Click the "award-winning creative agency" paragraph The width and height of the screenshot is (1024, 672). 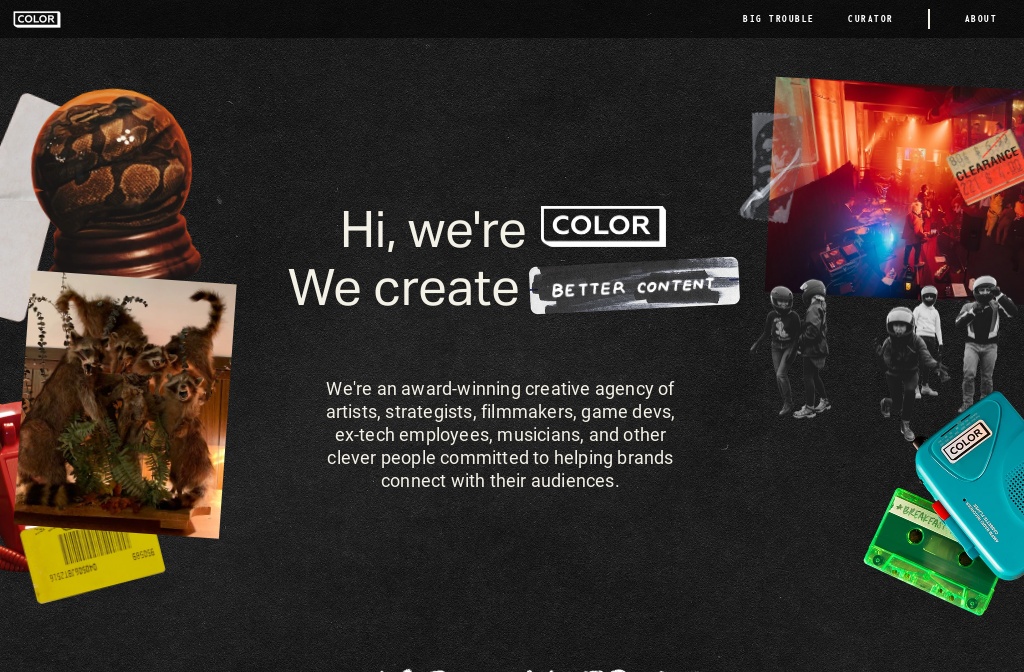coord(500,434)
